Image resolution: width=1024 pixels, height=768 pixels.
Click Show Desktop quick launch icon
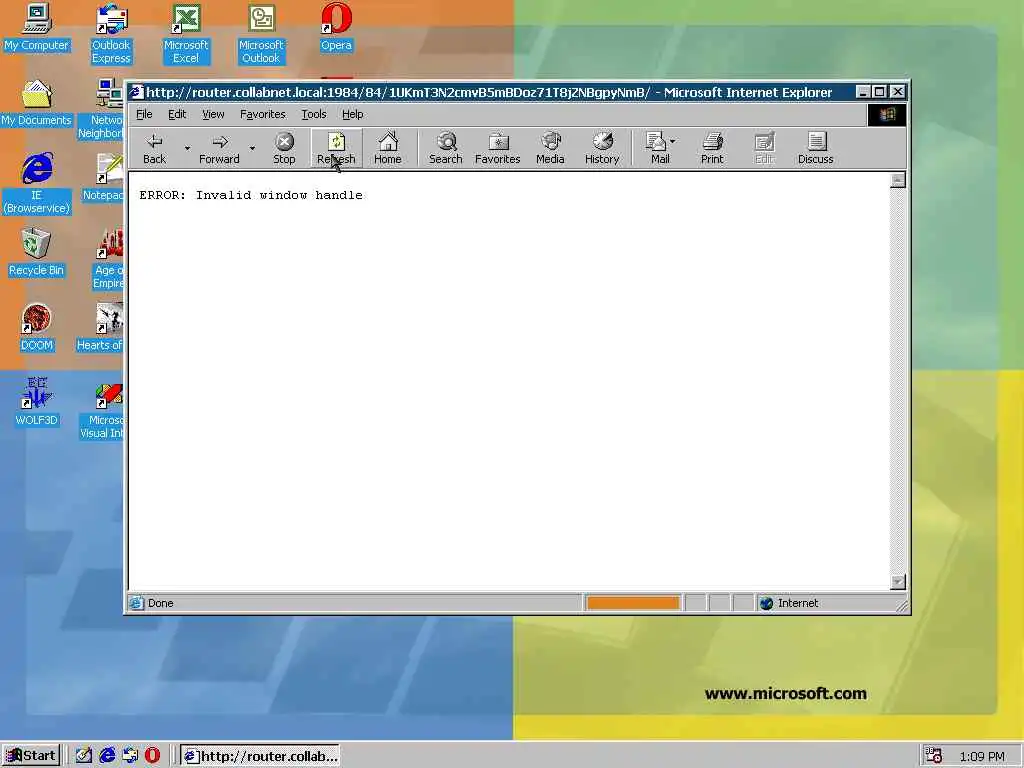click(x=84, y=756)
